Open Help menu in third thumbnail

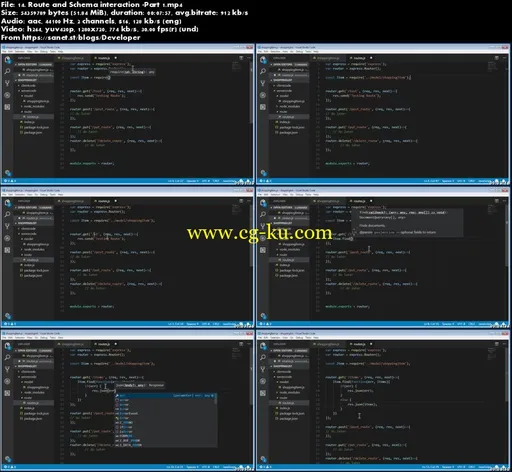coord(60,195)
